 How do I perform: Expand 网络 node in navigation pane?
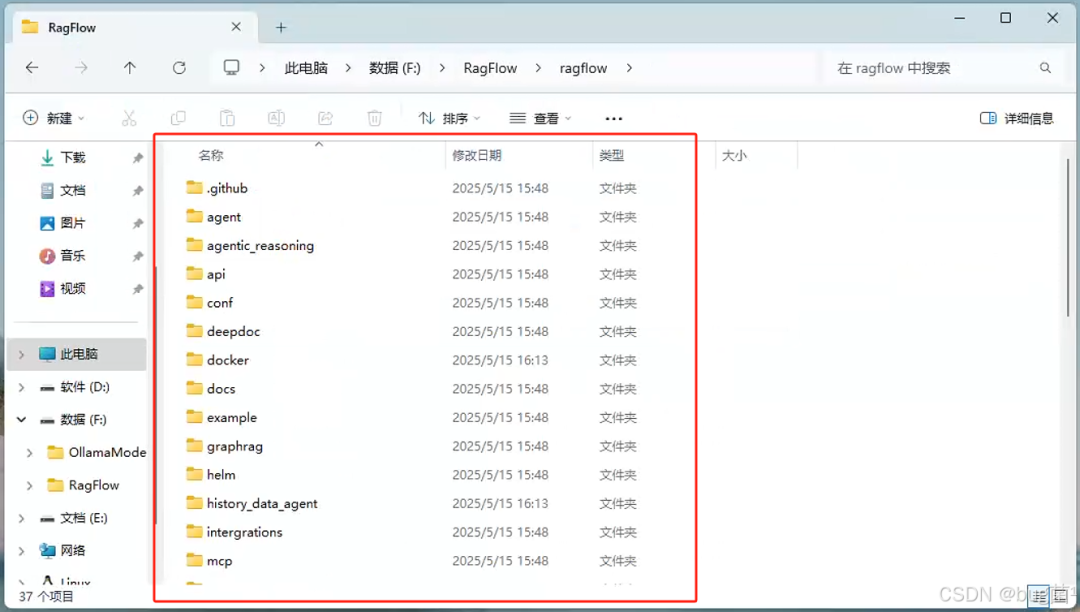click(21, 551)
